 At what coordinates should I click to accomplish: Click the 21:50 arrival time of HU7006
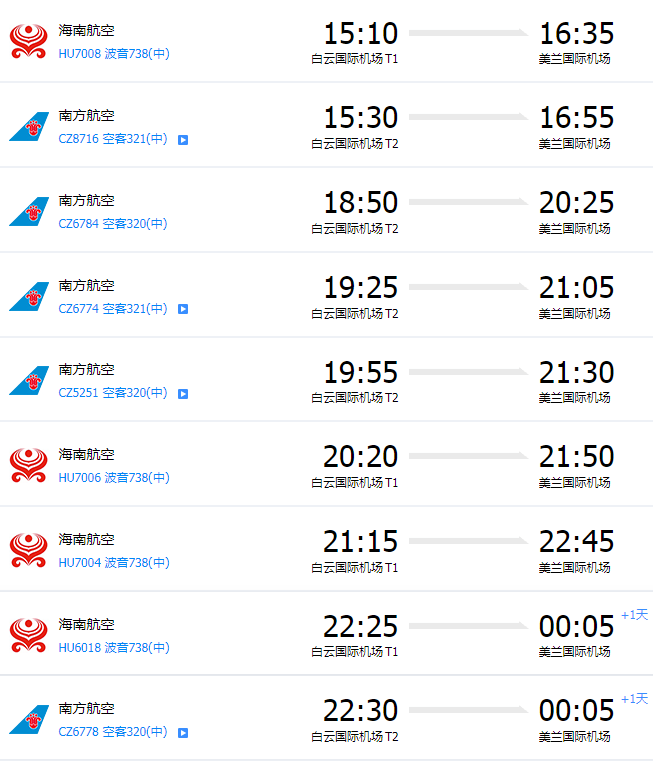(x=577, y=457)
